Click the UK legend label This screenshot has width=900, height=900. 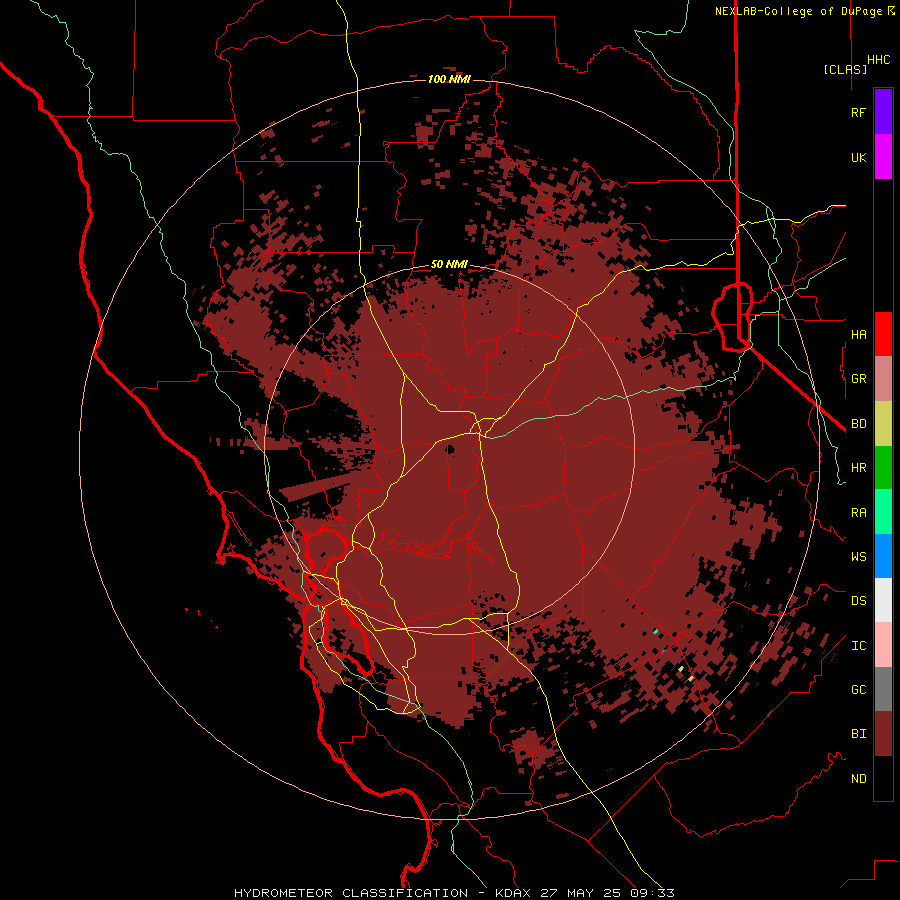click(858, 158)
